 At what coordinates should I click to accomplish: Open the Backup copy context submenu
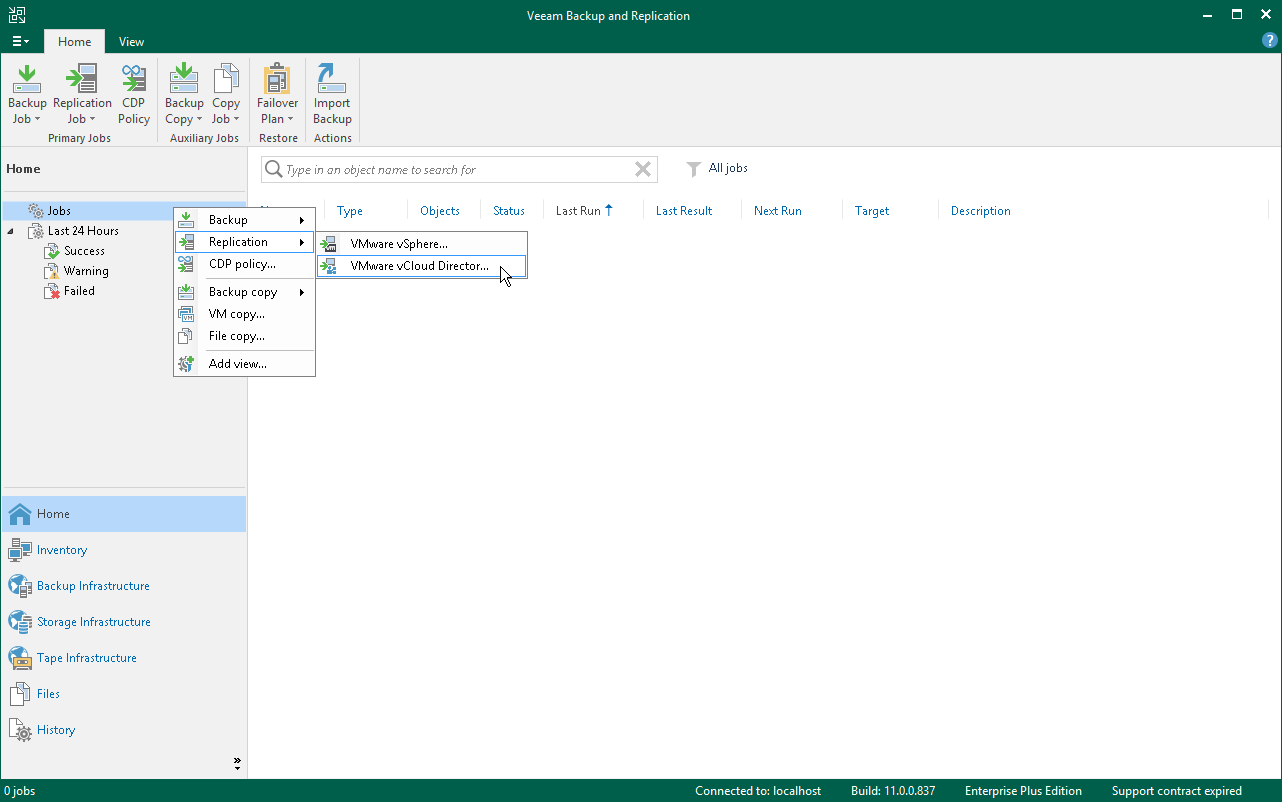tap(245, 292)
